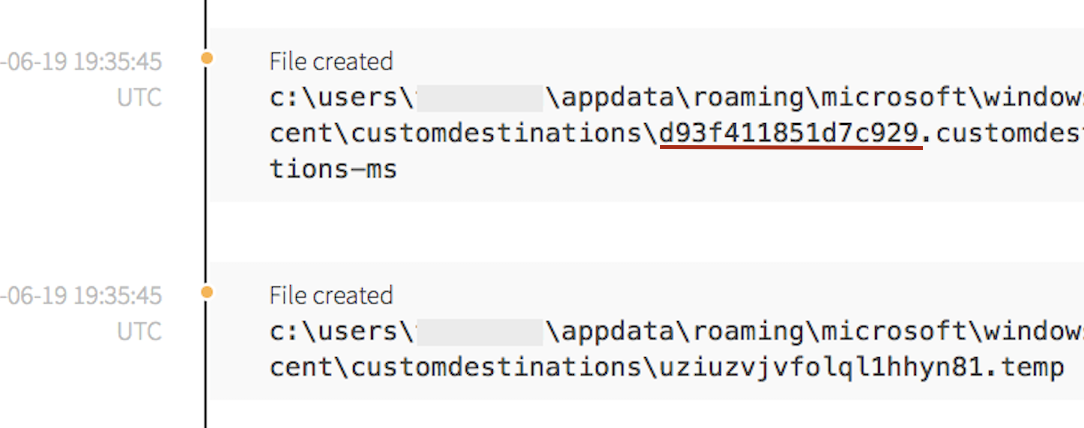Open the underlined d93f411851d7c929 hash link
Screen dimensions: 1084x428
[x=789, y=133]
